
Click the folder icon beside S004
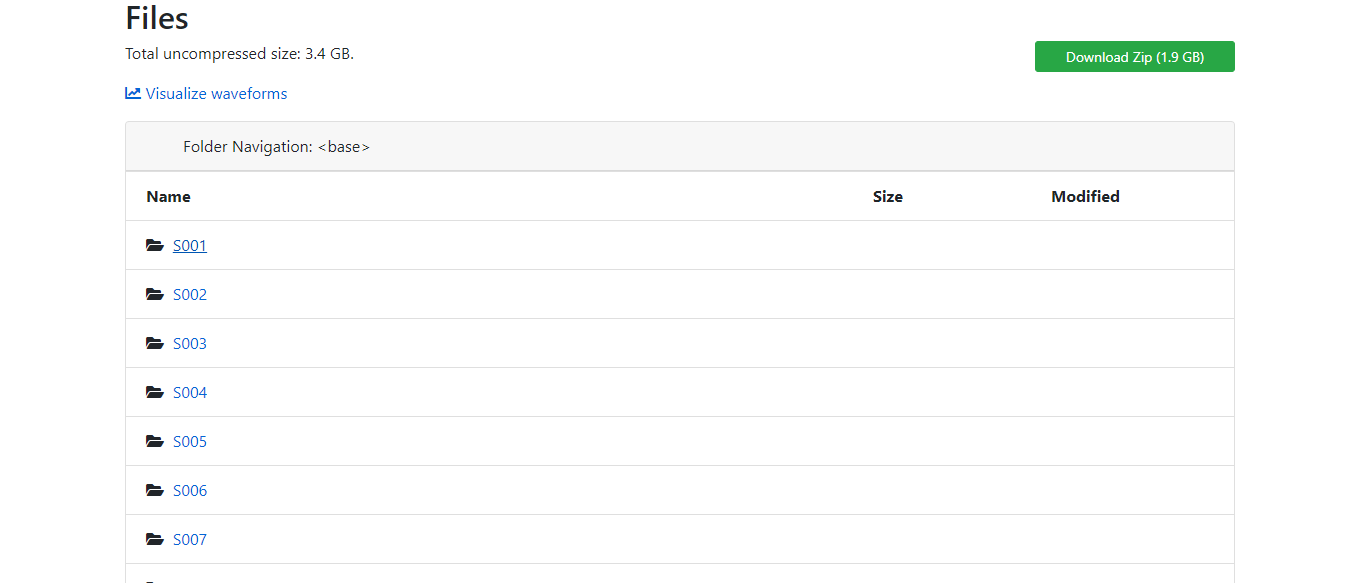coord(155,392)
